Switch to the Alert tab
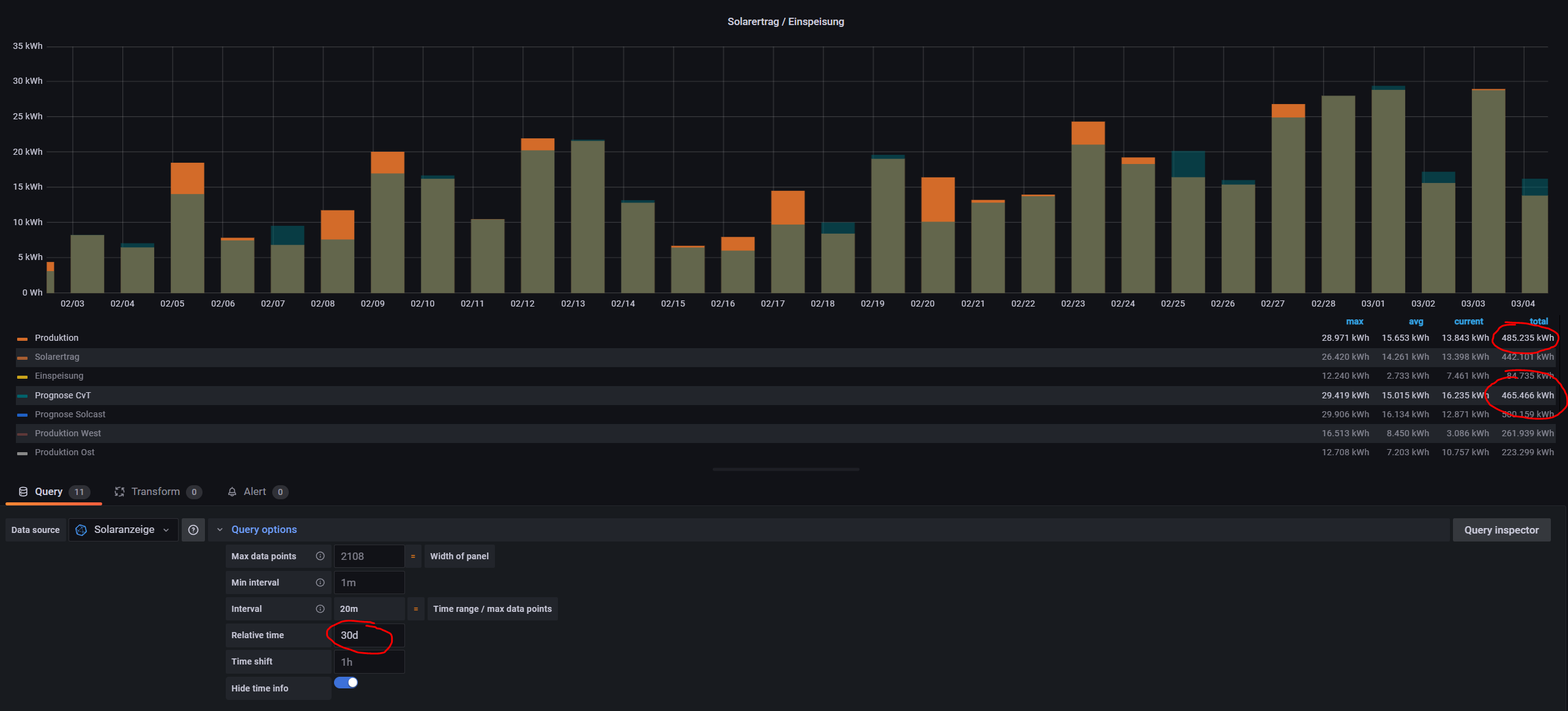Image resolution: width=1568 pixels, height=711 pixels. point(255,492)
